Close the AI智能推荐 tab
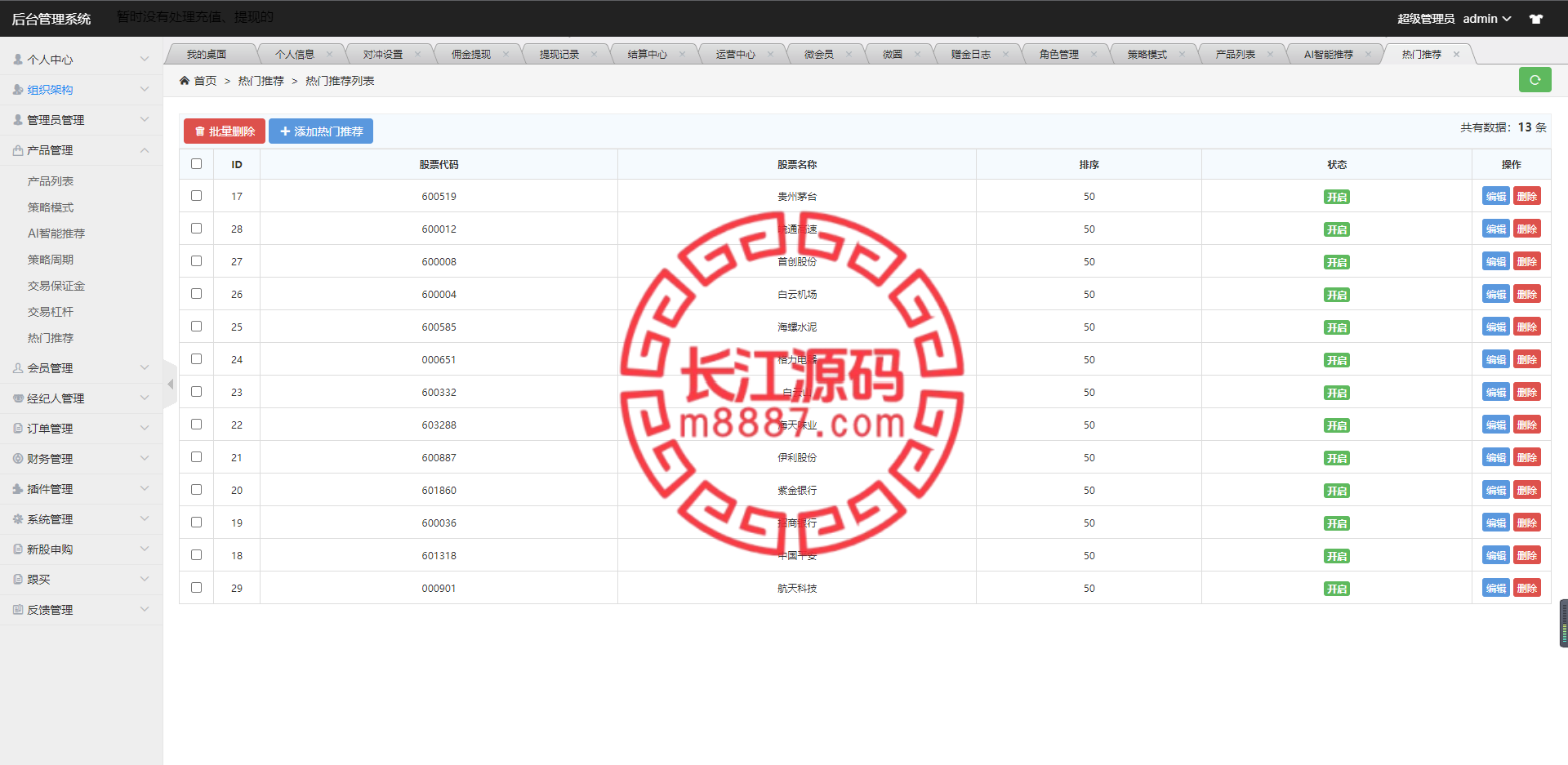This screenshot has width=1568, height=765. pos(1368,55)
